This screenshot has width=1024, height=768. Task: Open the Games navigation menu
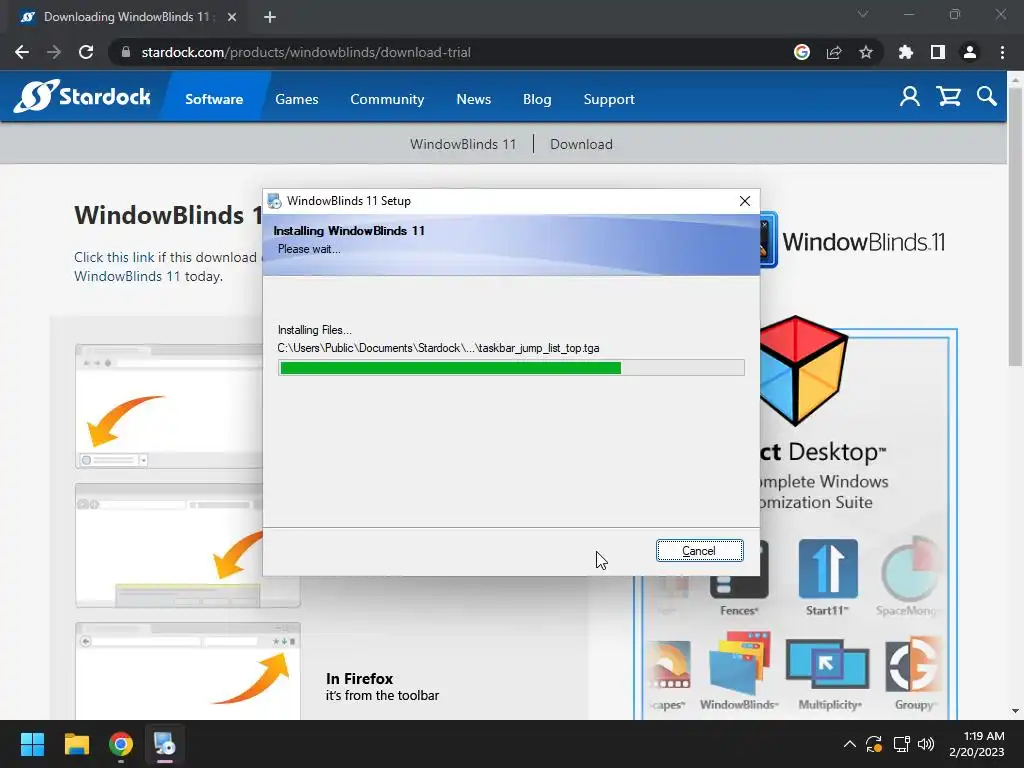point(296,99)
